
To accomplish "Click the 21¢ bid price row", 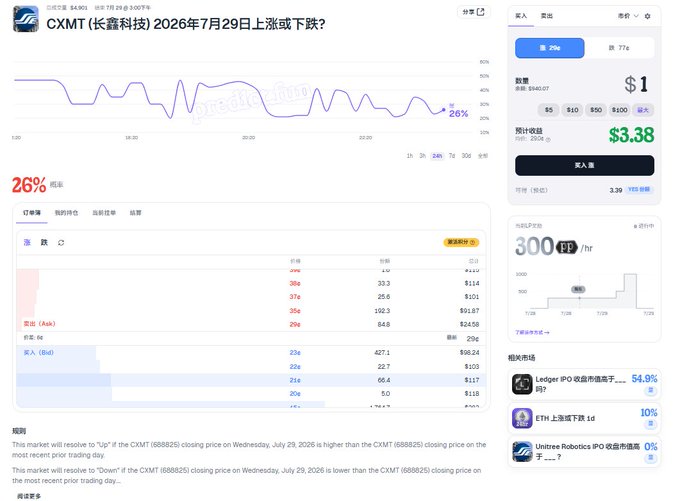I will pyautogui.click(x=251, y=380).
